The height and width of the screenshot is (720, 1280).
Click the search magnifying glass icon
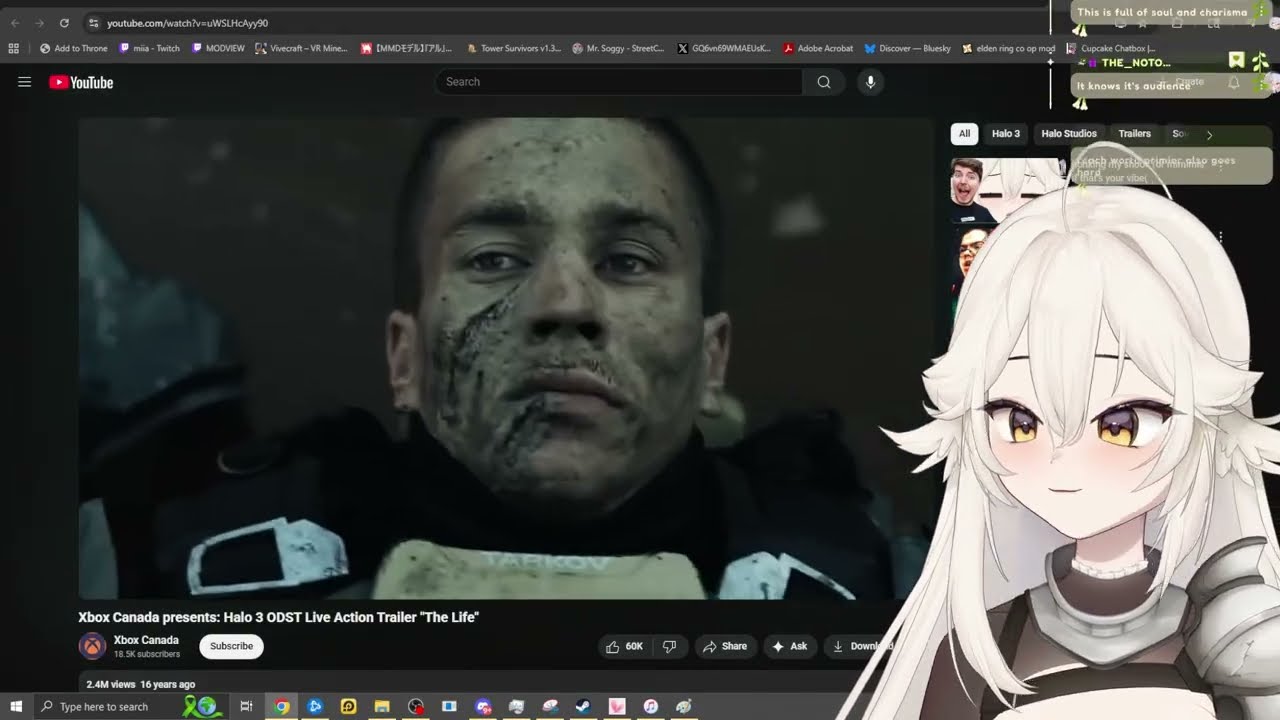823,82
